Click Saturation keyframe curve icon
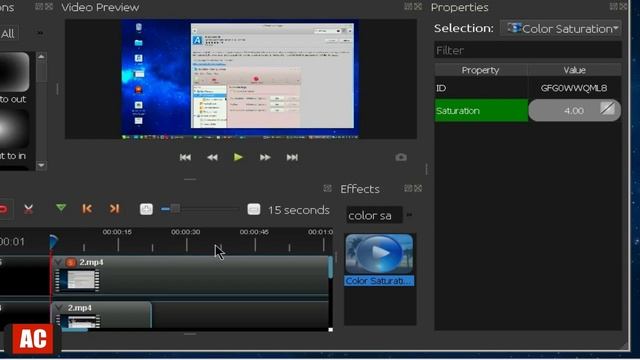The image size is (640, 360). click(607, 109)
